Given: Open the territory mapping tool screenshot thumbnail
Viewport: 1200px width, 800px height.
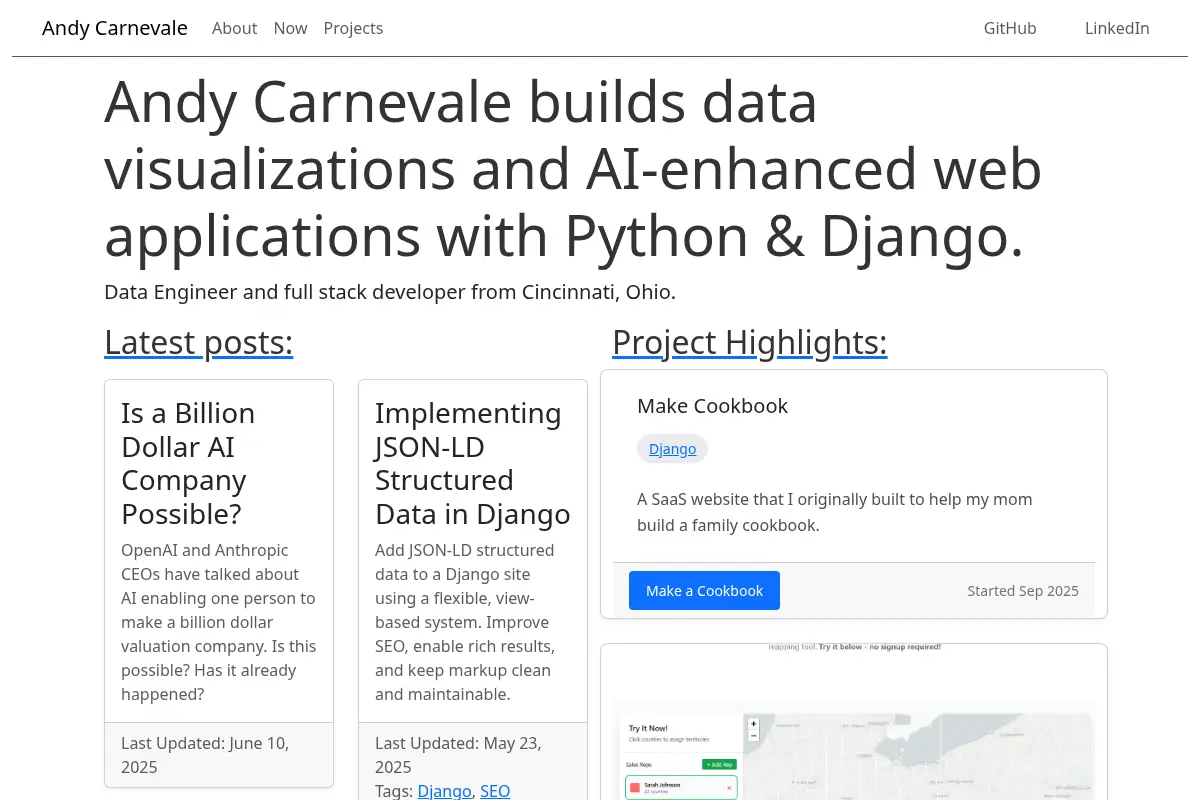Looking at the screenshot, I should coord(854,722).
